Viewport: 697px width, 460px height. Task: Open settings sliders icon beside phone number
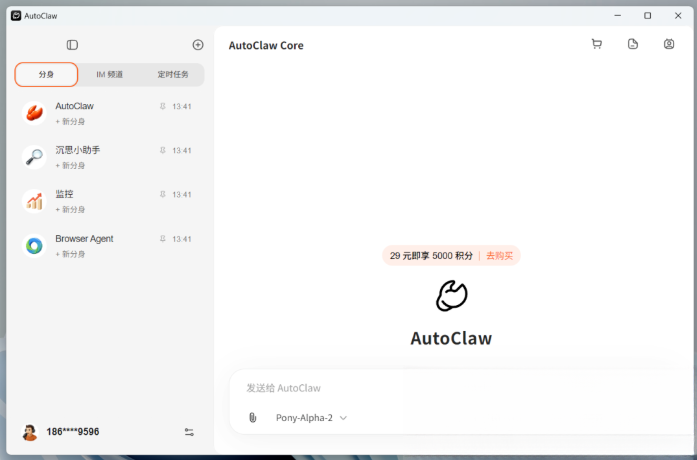[189, 432]
